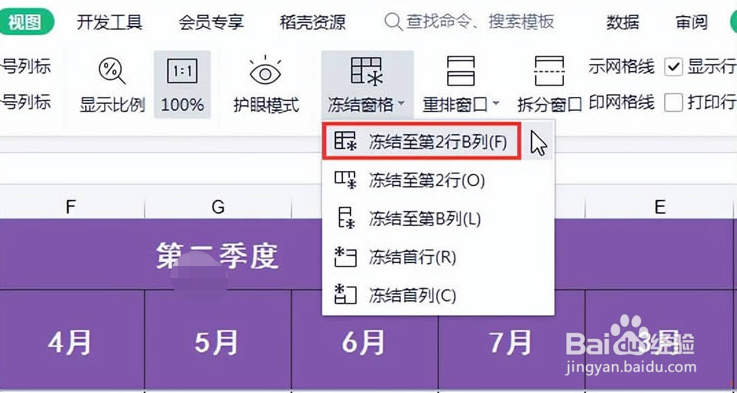Select the 7月 cell

click(512, 342)
